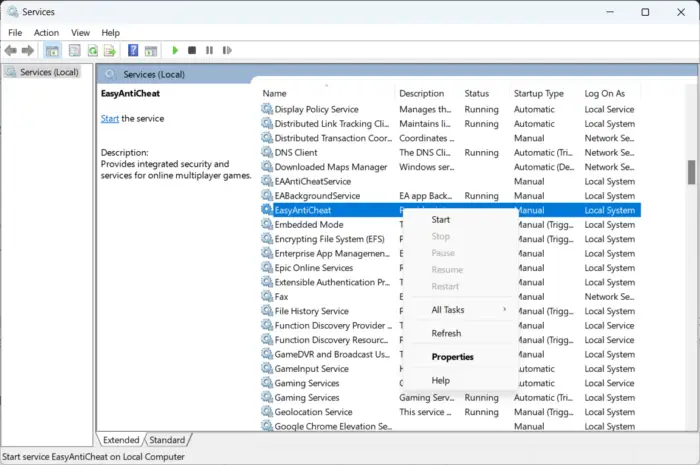Select the Distributed Transaction Coordinator row
The height and width of the screenshot is (465, 700).
coord(450,138)
